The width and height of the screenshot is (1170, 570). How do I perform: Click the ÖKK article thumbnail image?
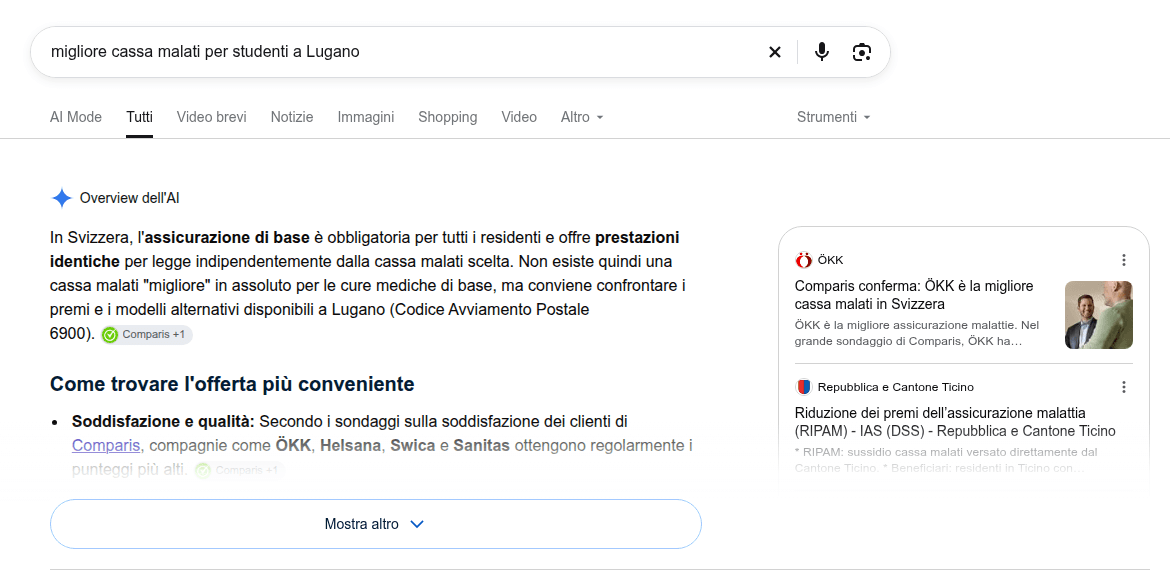pos(1098,315)
